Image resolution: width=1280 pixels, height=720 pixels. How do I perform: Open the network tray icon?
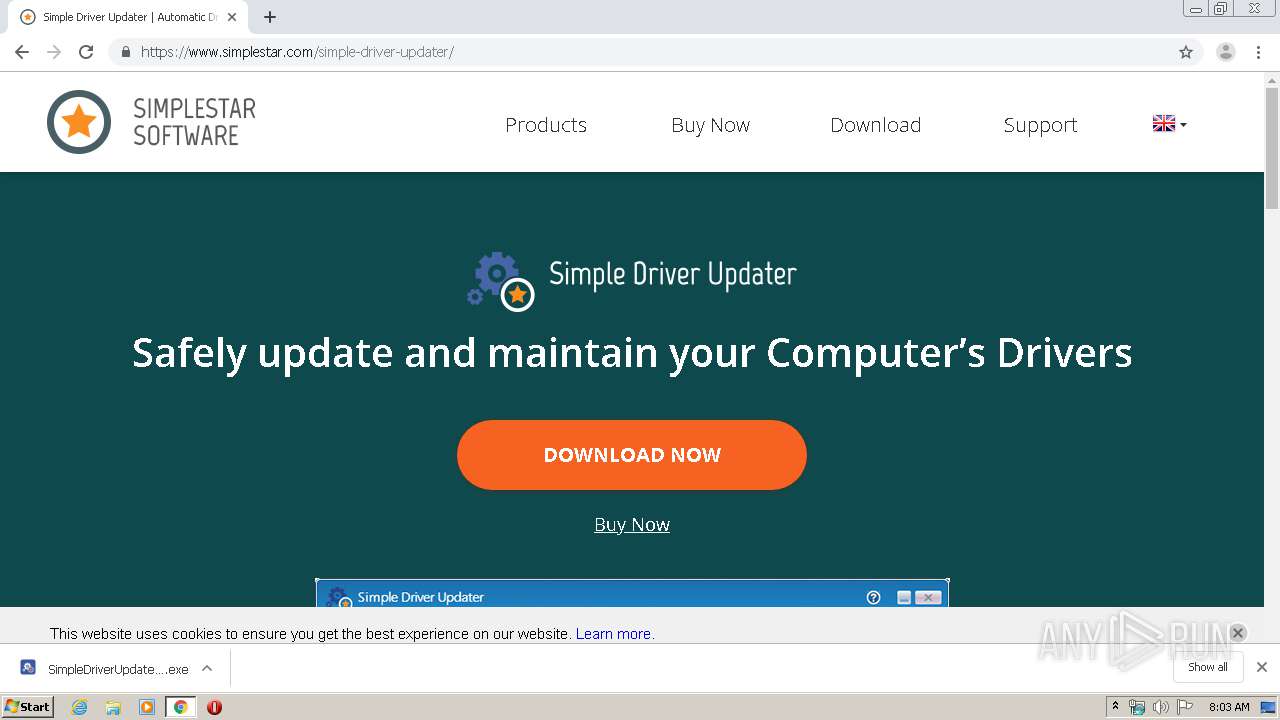pyautogui.click(x=1137, y=707)
